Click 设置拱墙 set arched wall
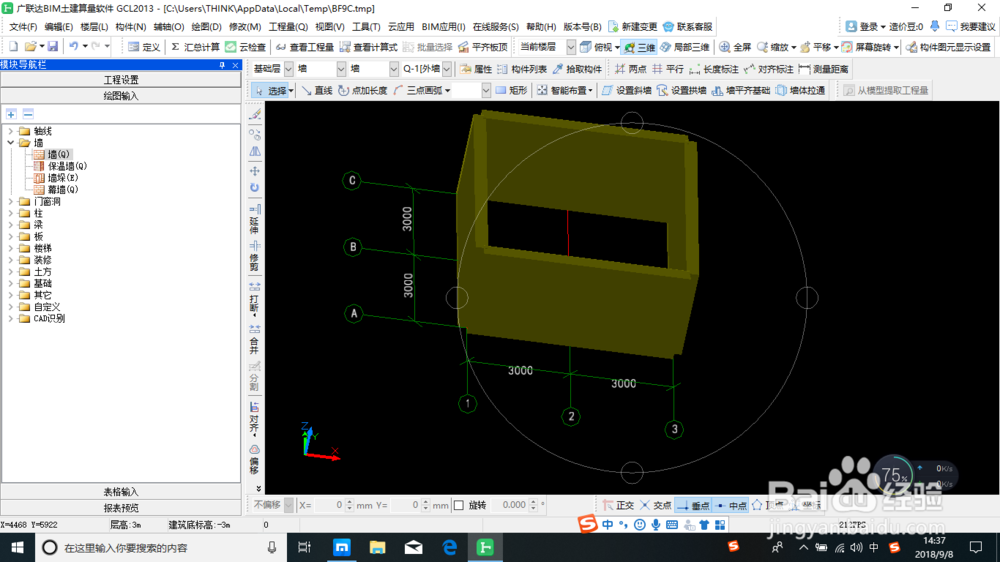 point(681,91)
